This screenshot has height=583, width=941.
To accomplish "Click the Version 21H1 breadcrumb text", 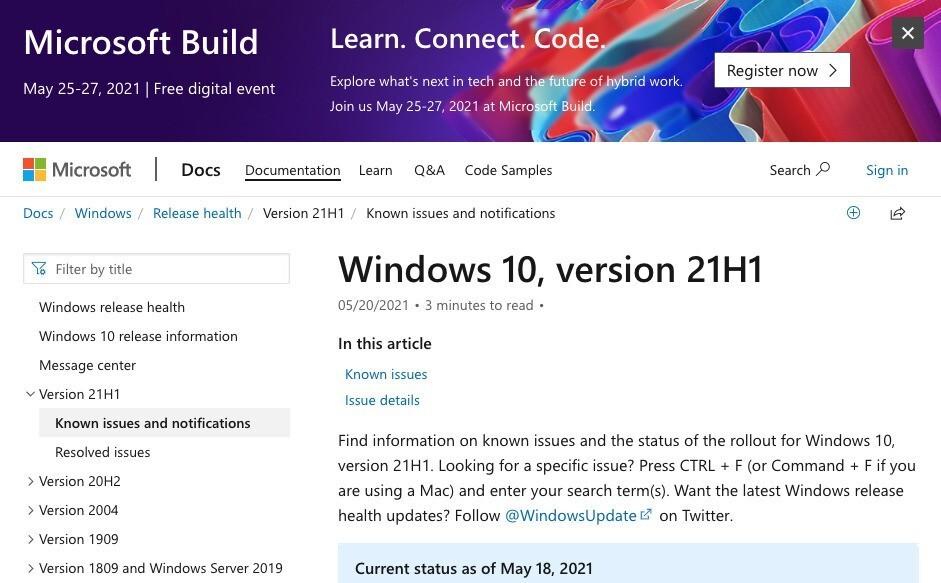I will point(304,213).
